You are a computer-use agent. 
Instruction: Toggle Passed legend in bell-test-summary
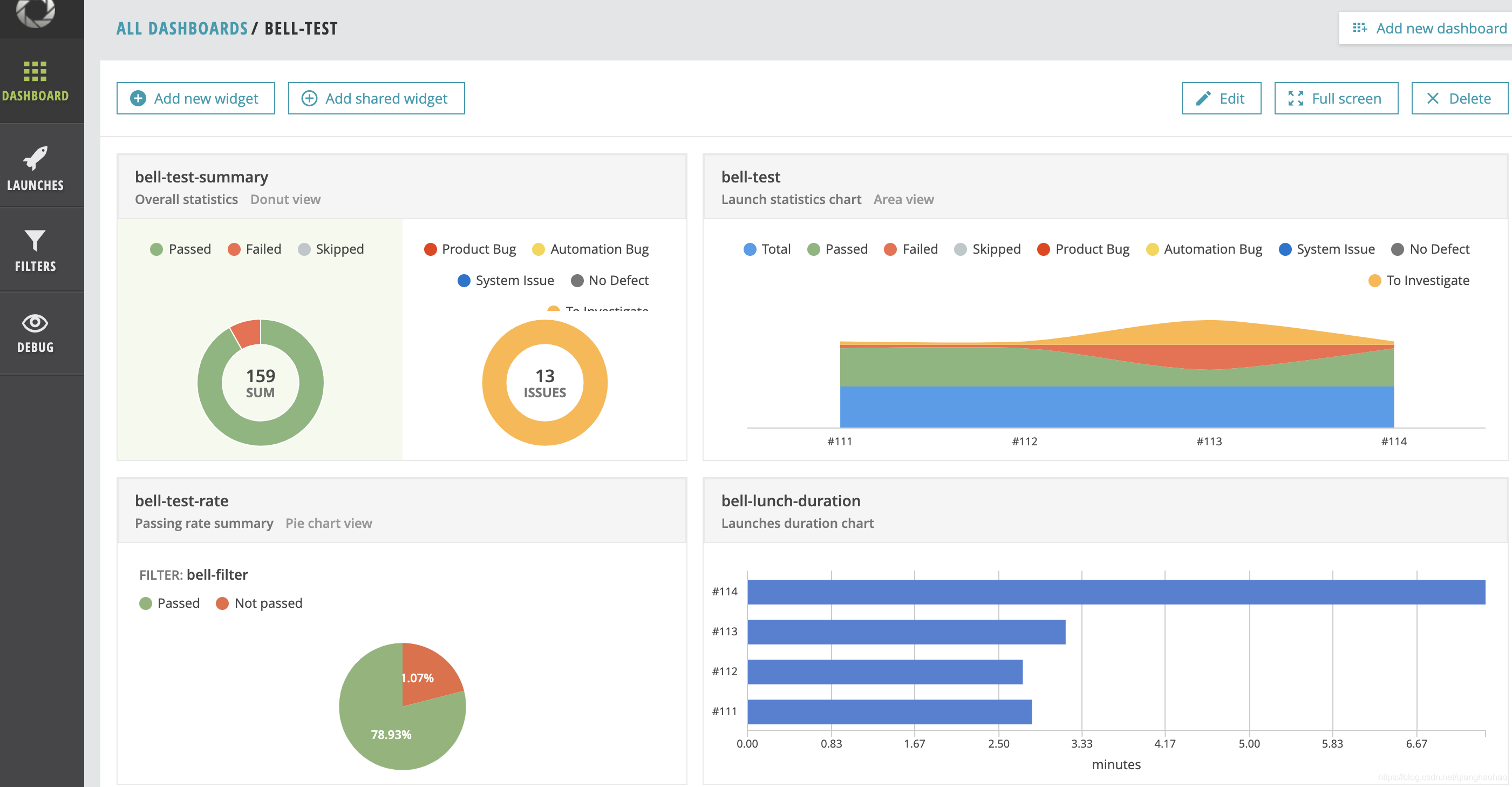180,249
